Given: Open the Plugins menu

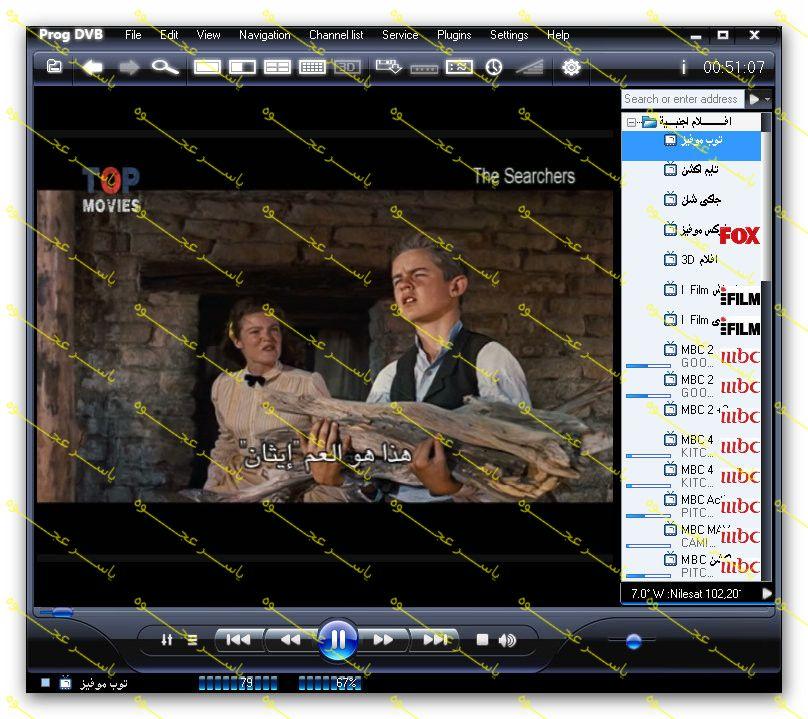Looking at the screenshot, I should (454, 35).
